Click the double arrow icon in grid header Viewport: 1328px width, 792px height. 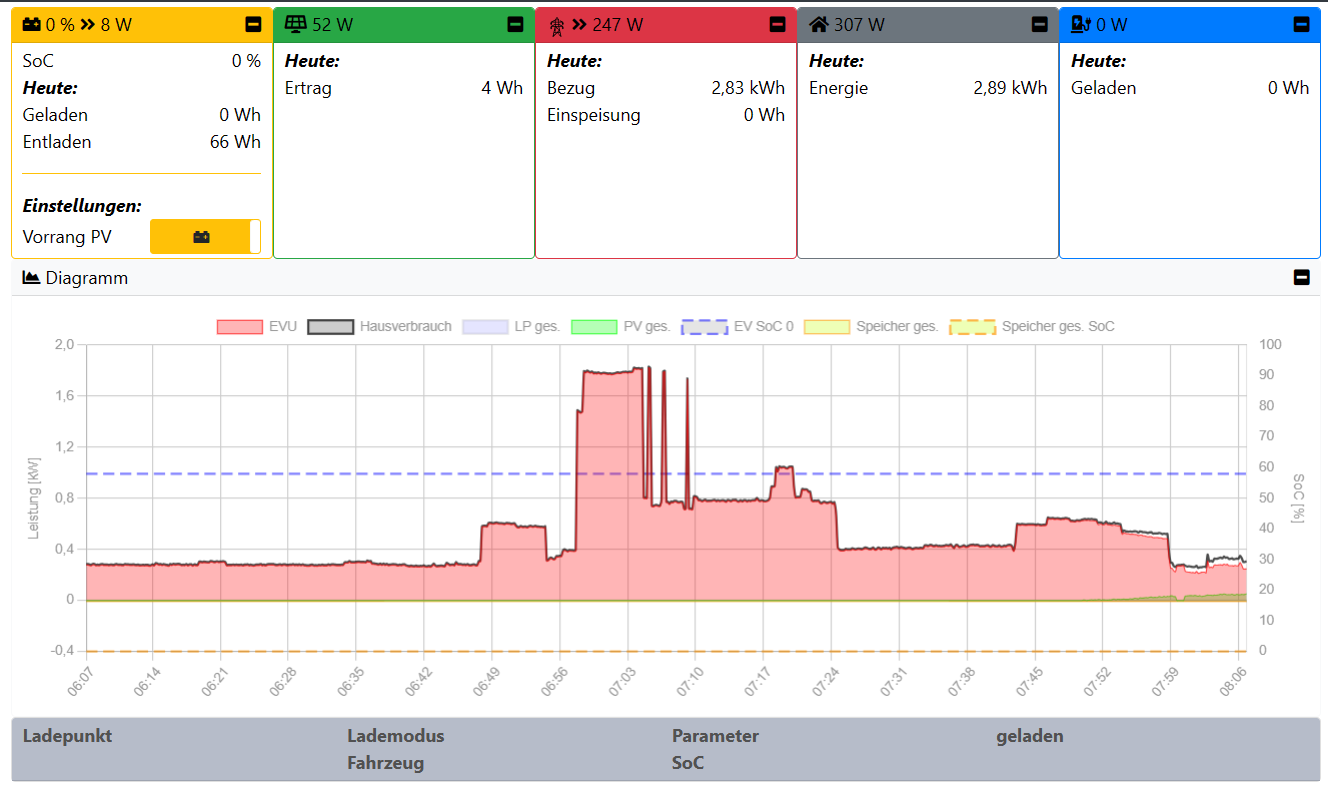click(579, 25)
